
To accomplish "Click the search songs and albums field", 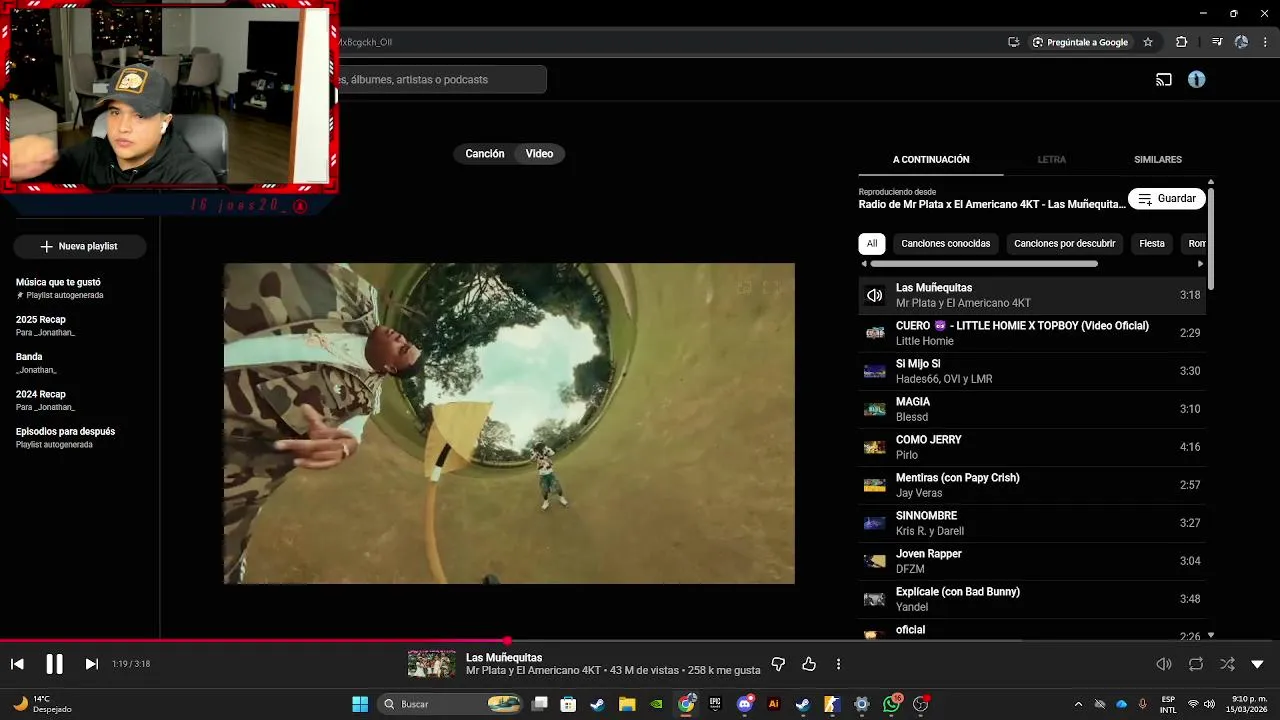I will pyautogui.click(x=441, y=79).
